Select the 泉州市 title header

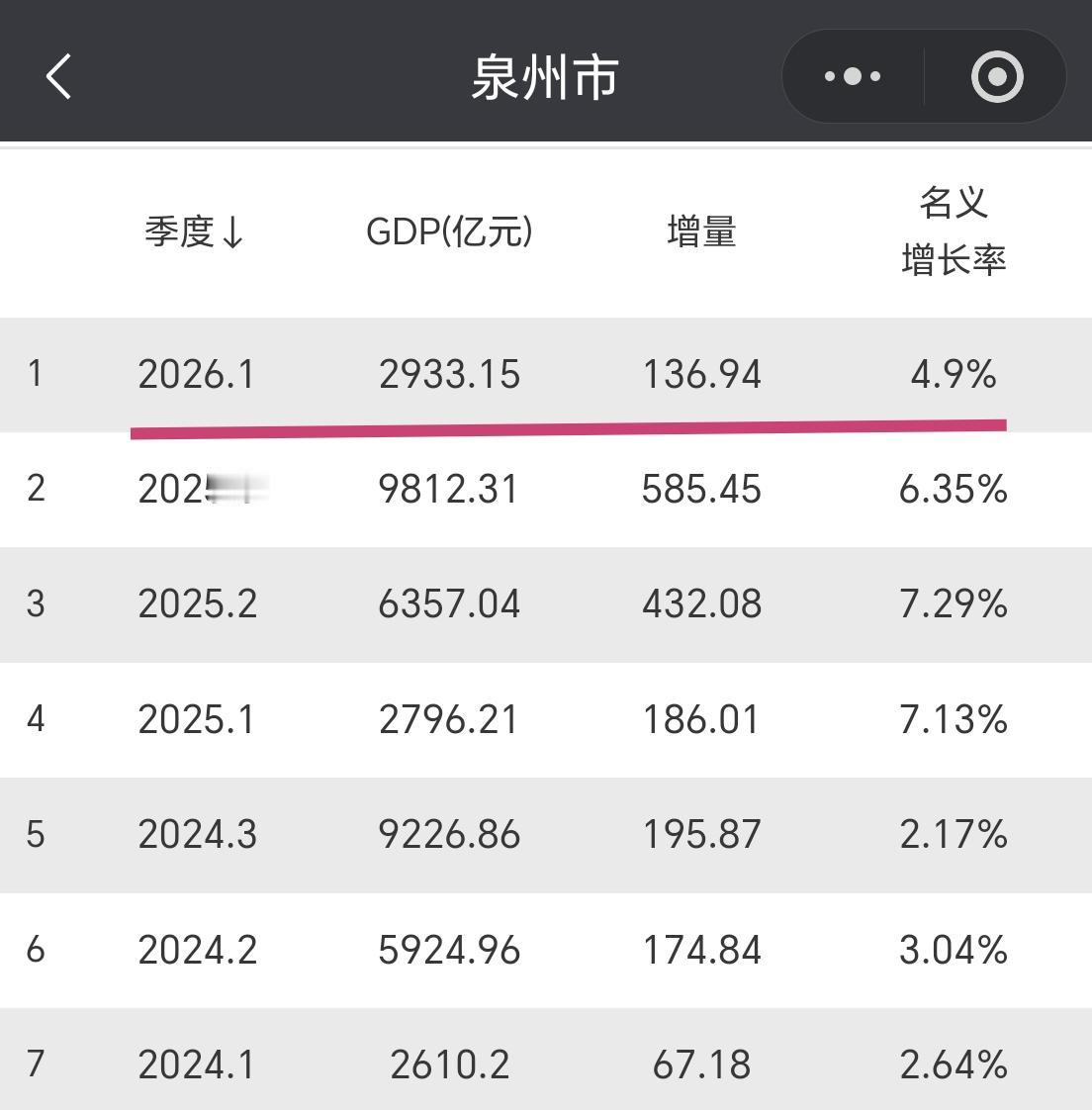[x=544, y=75]
